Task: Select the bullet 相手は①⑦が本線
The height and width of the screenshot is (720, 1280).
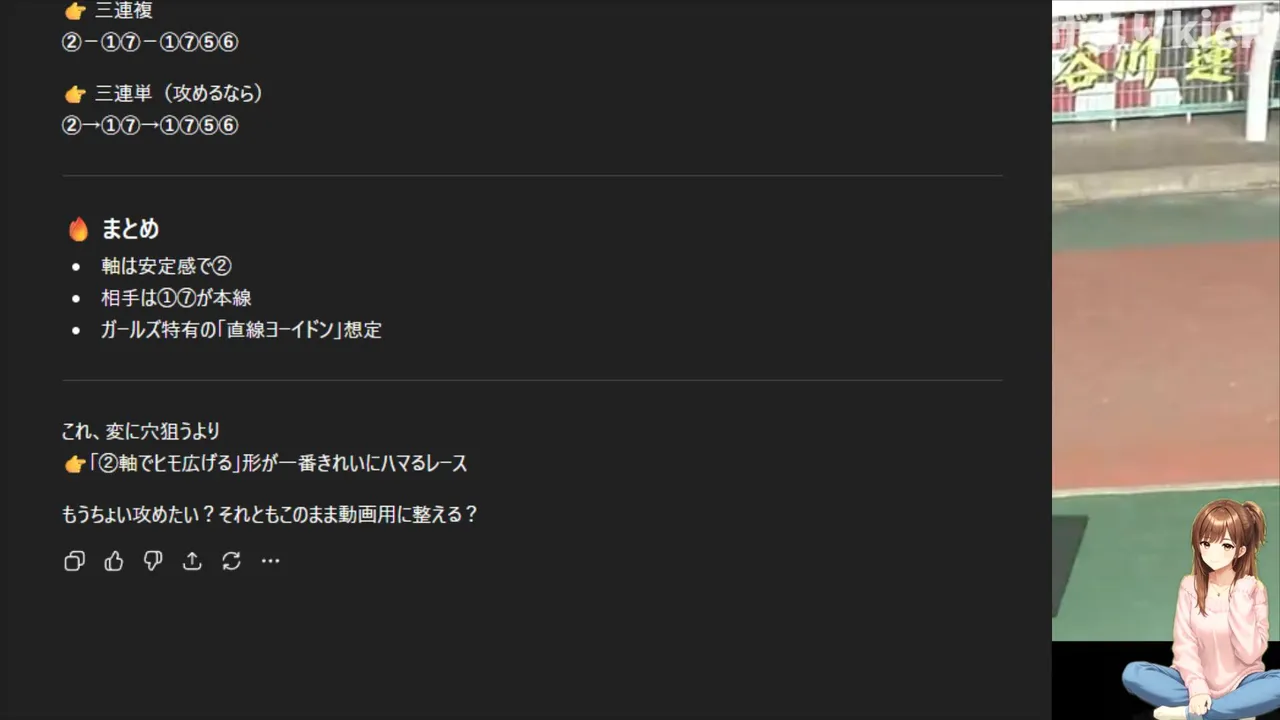Action: click(x=176, y=298)
